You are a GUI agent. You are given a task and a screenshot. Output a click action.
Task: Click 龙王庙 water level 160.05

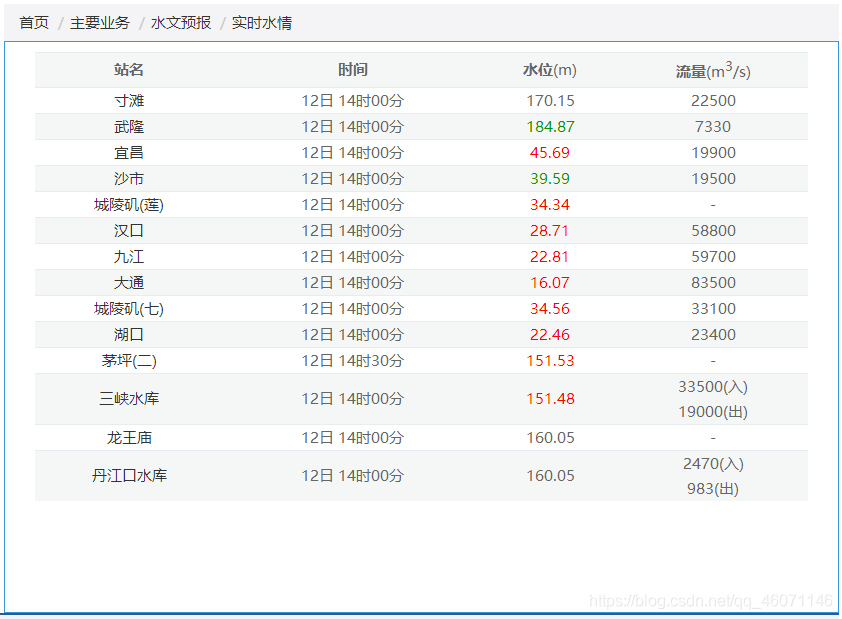(550, 438)
